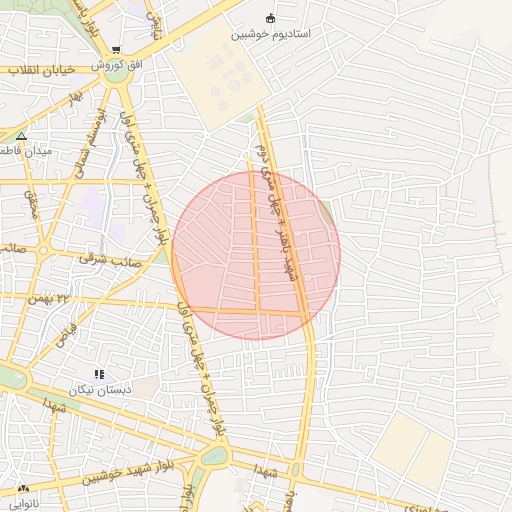Click the خیابان انقلاب street label

point(42,70)
